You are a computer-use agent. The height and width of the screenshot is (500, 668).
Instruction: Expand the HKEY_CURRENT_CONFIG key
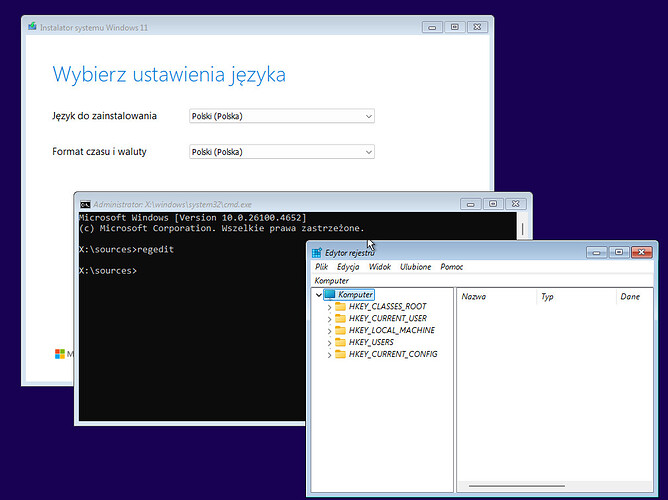[x=329, y=355]
